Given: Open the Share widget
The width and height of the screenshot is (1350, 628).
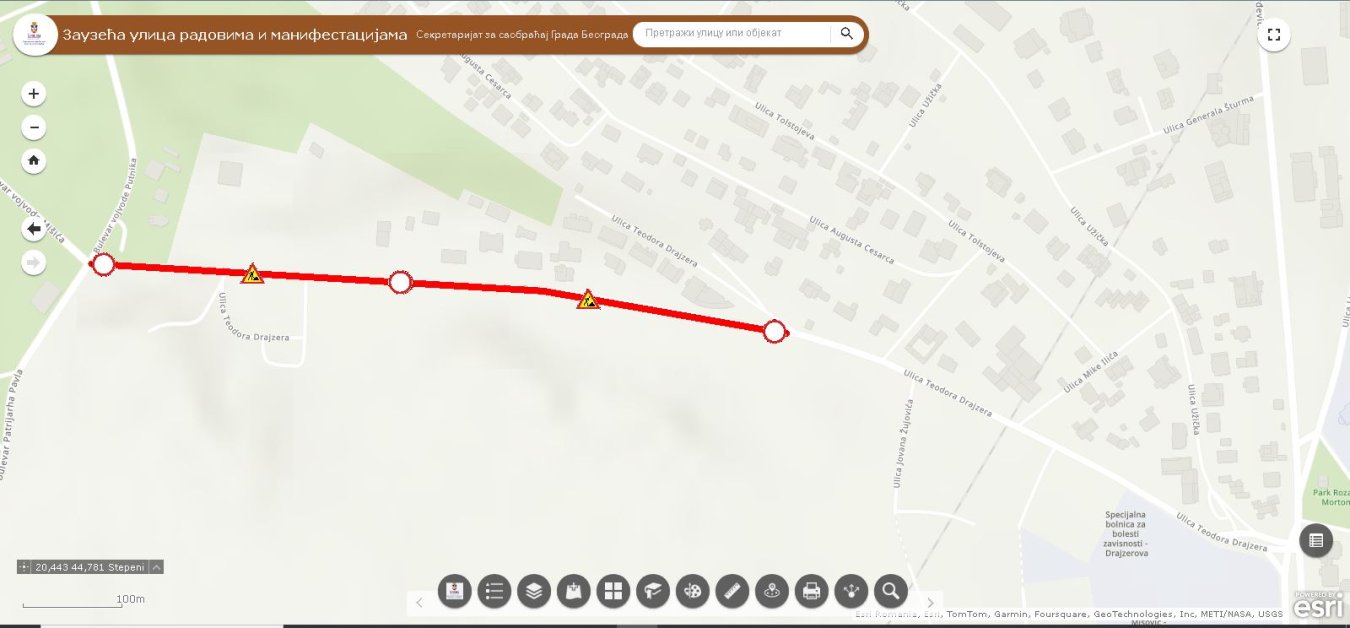Looking at the screenshot, I should tap(851, 591).
